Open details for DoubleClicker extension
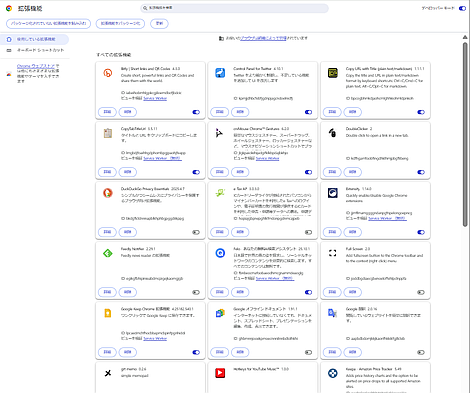The width and height of the screenshot is (470, 393). click(332, 172)
